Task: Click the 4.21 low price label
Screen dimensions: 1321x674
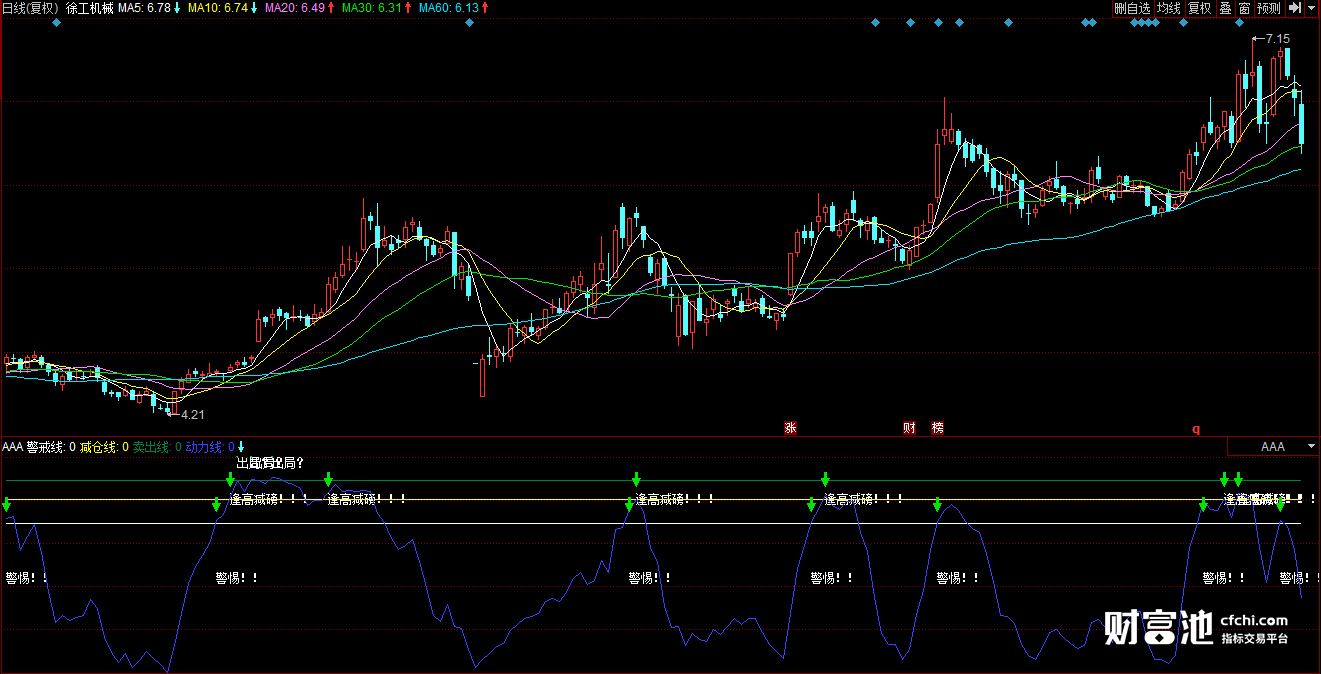Action: [x=191, y=414]
